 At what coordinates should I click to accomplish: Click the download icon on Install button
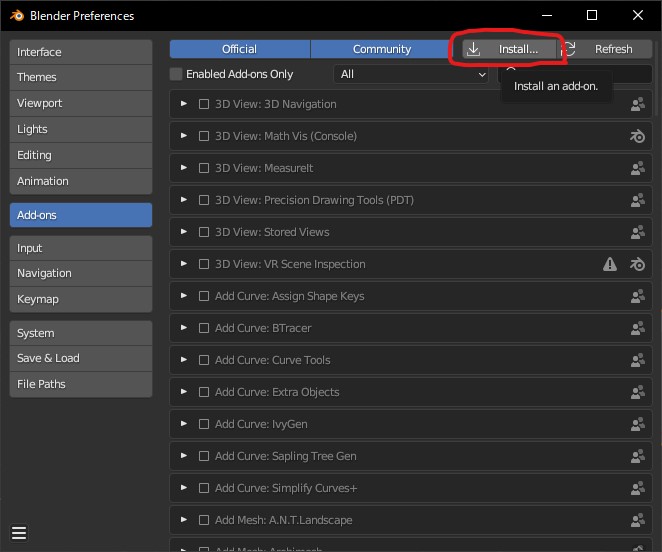(474, 49)
